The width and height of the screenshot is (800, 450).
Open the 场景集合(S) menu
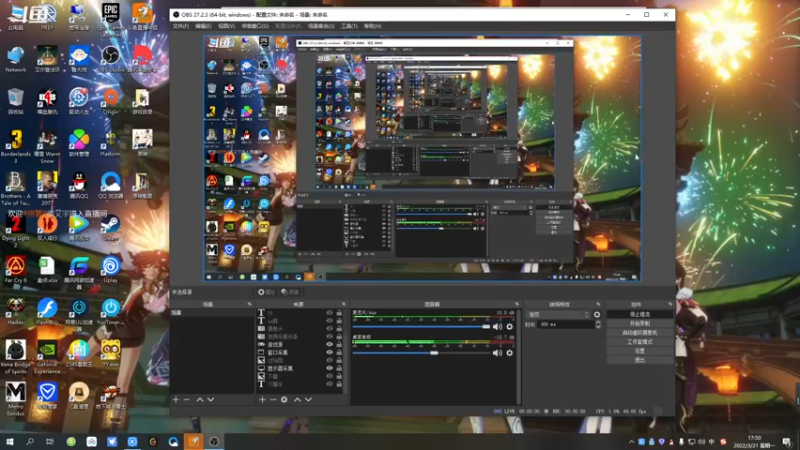321,26
